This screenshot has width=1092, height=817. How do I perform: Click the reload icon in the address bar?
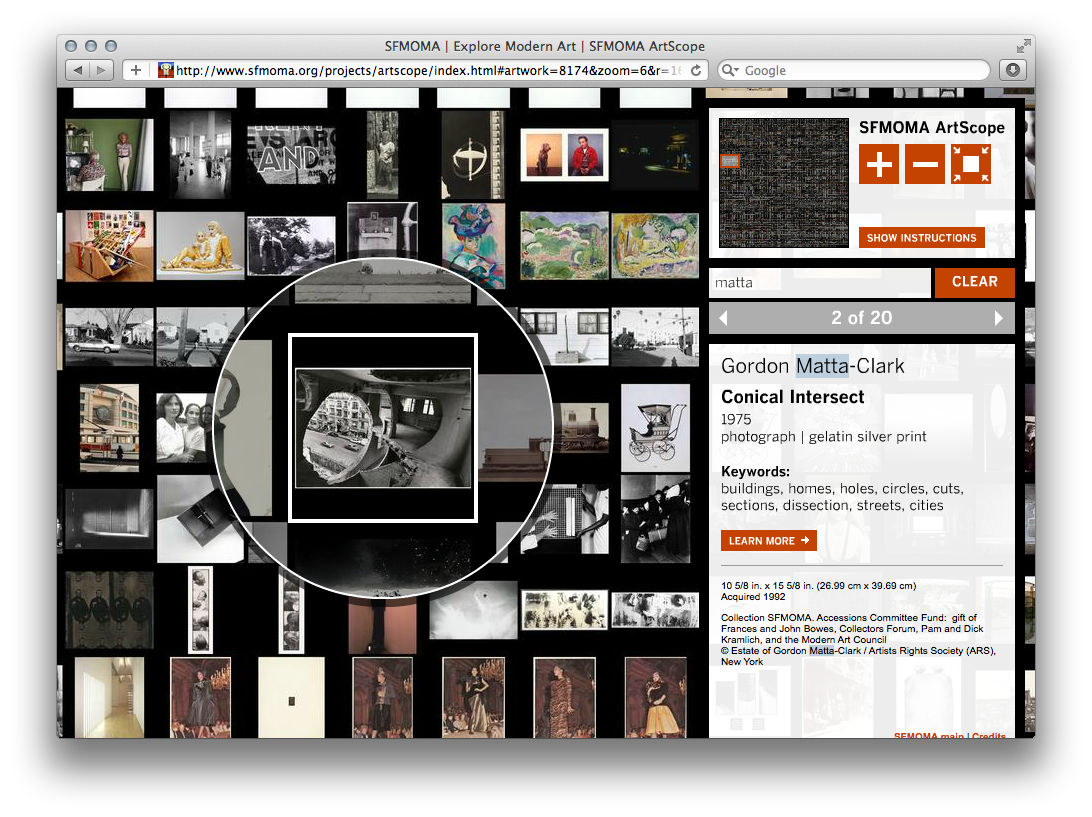click(x=697, y=70)
